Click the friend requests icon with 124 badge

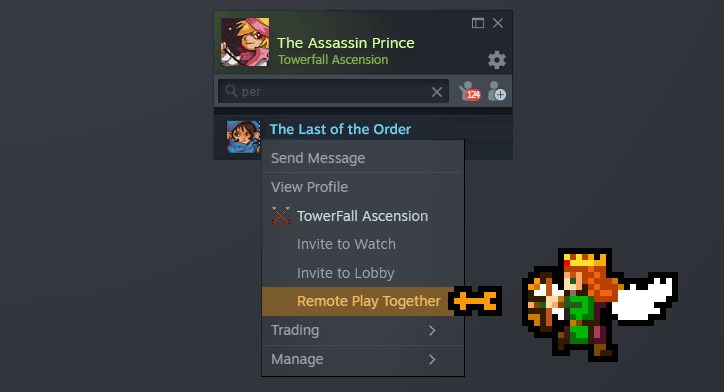point(470,91)
